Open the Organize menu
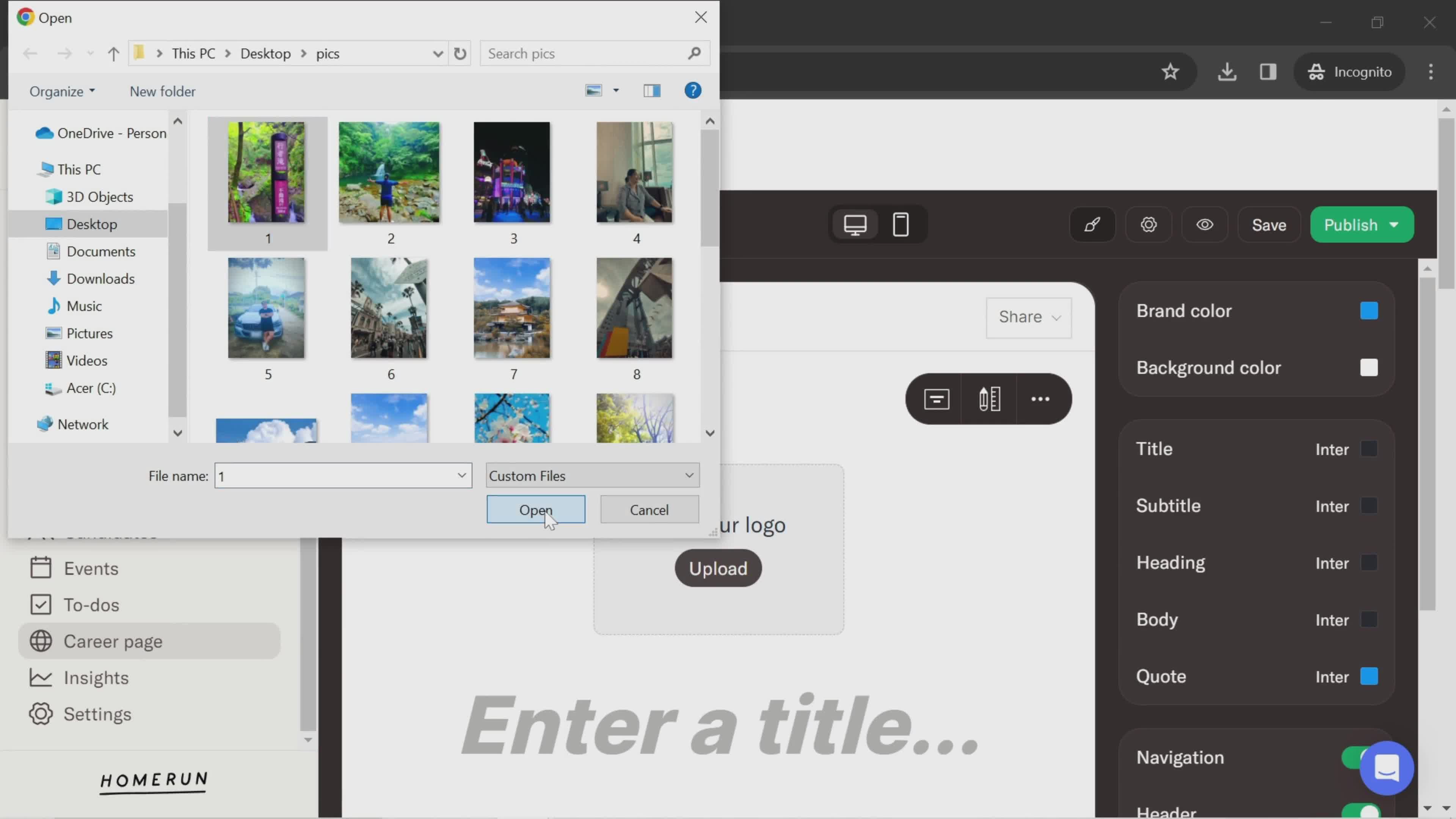Screen dimensions: 1456x819 [x=61, y=91]
